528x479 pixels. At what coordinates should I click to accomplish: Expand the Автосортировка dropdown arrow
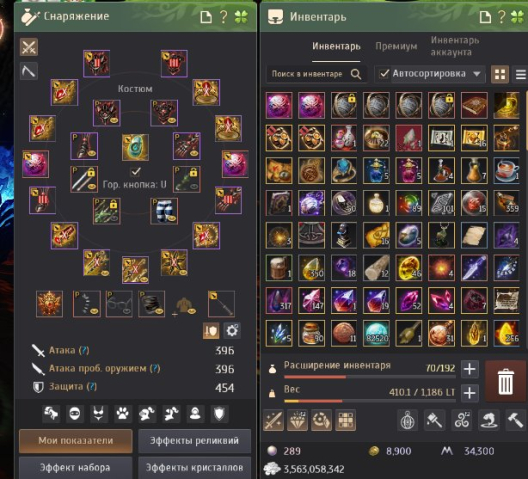(x=476, y=74)
